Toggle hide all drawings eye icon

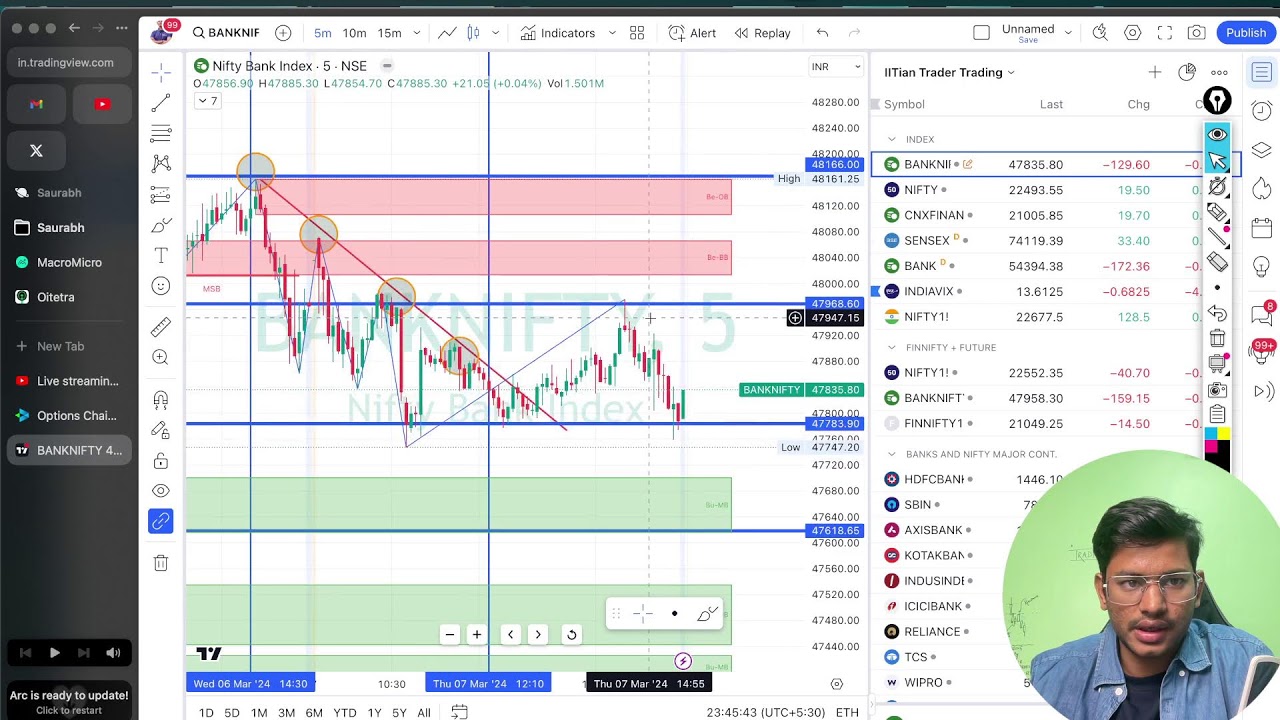161,491
